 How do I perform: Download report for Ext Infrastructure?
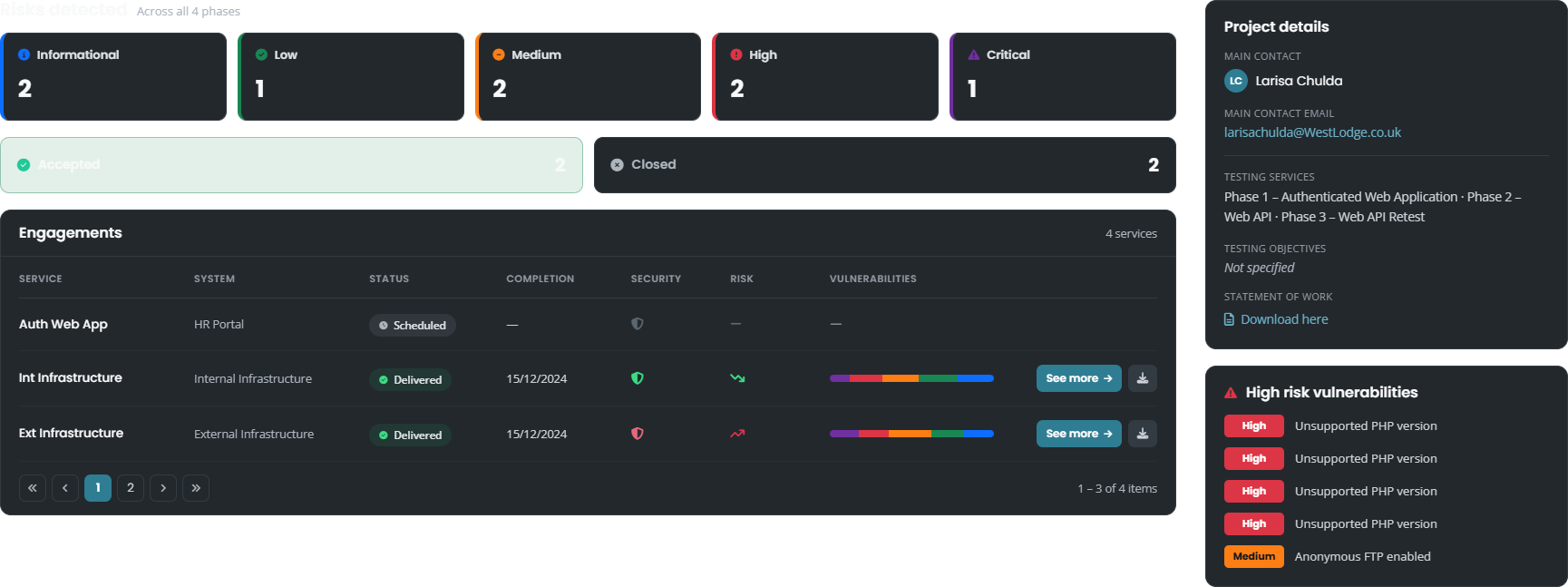pos(1143,434)
